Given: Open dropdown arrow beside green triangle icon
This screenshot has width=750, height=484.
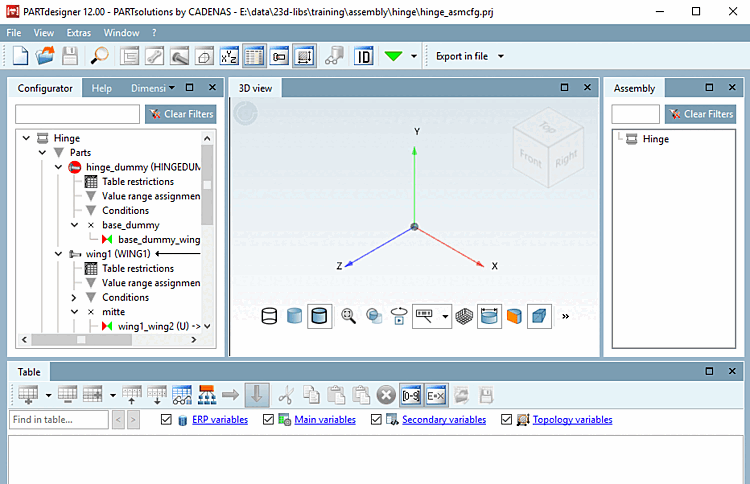Looking at the screenshot, I should pos(414,56).
